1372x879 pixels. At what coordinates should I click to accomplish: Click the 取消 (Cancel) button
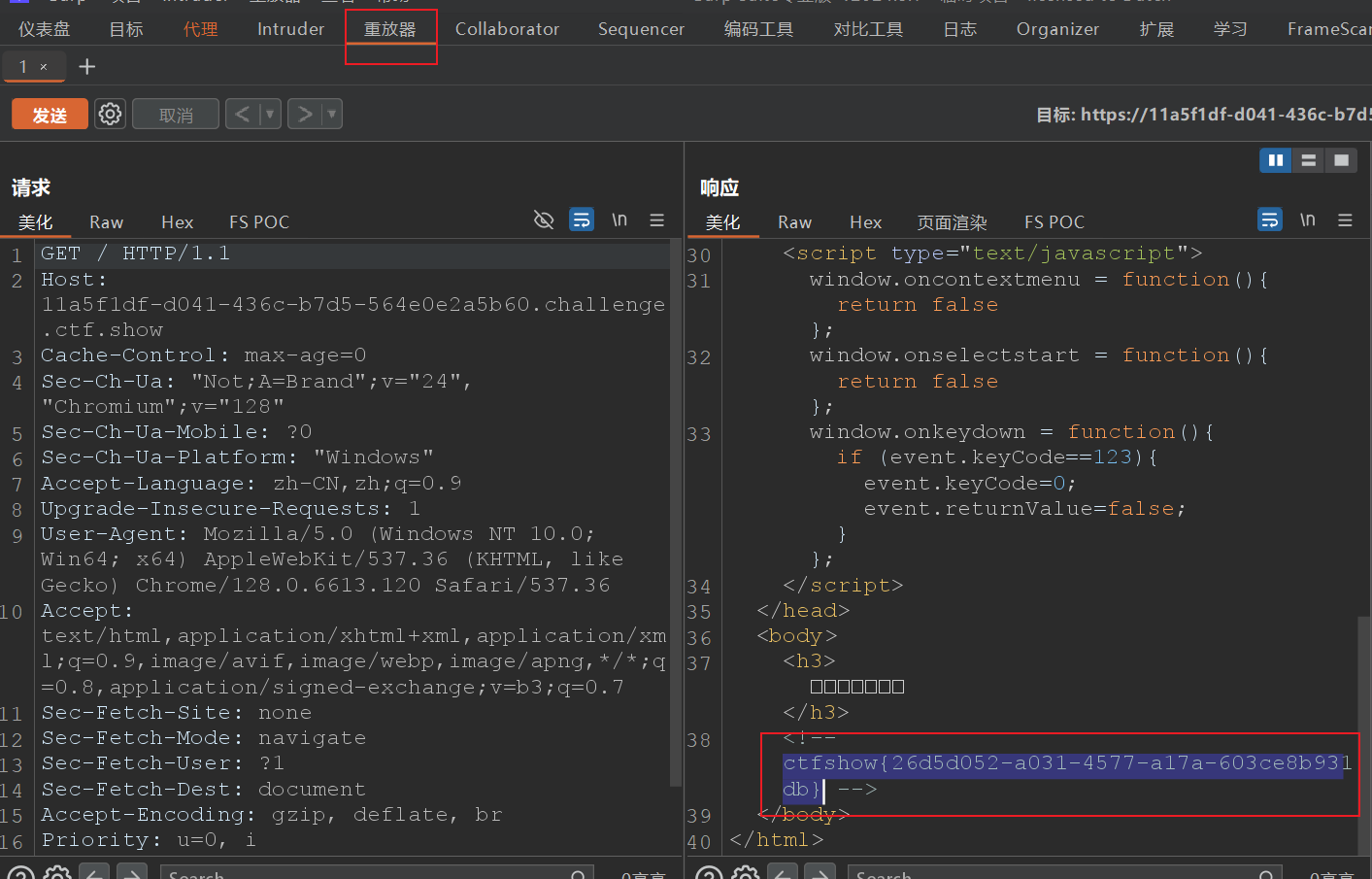point(176,115)
